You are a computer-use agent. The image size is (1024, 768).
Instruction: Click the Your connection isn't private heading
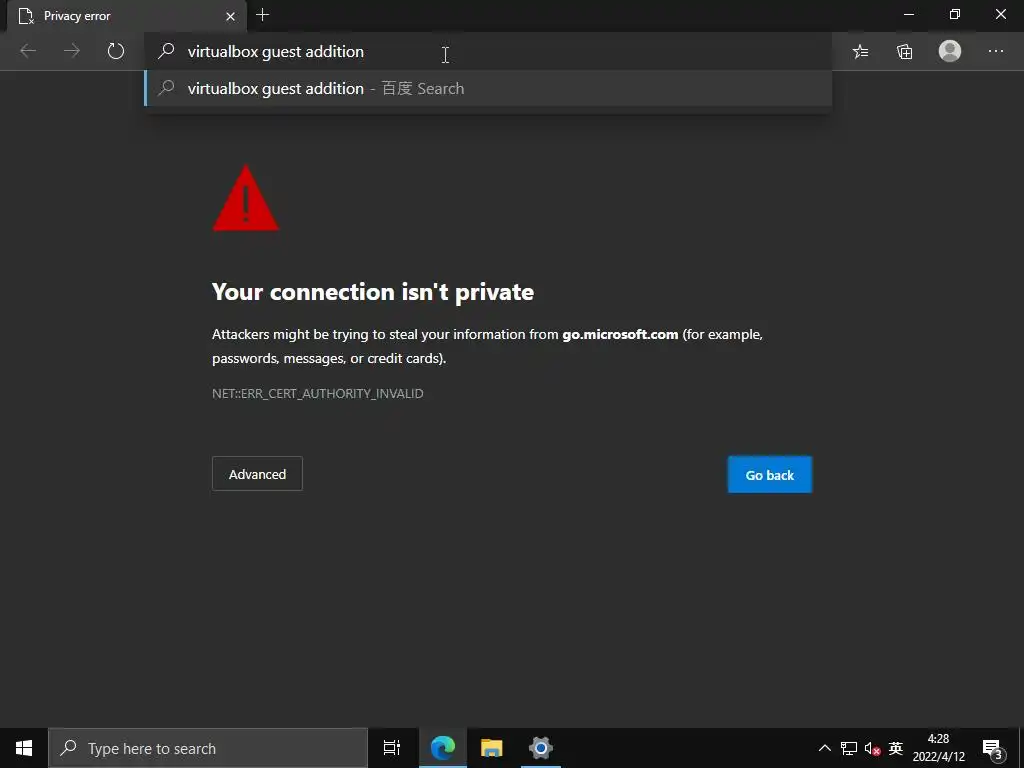pos(373,292)
